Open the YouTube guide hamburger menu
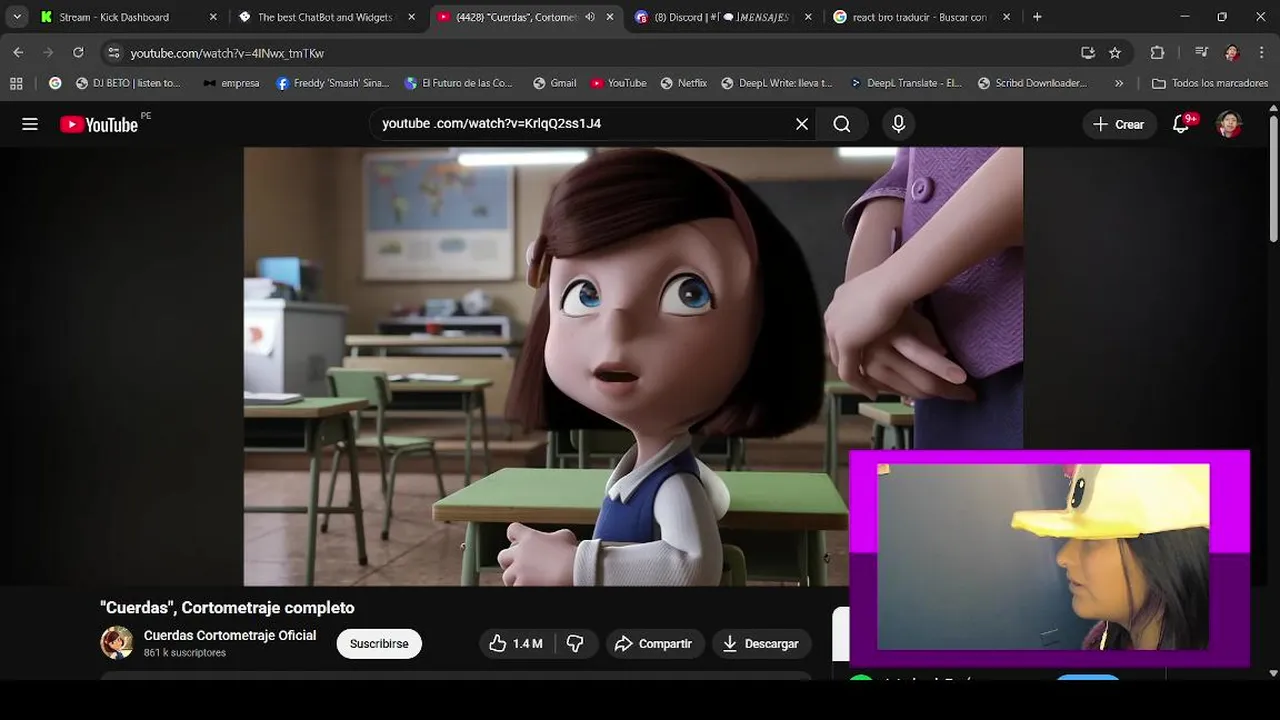The width and height of the screenshot is (1280, 720). tap(30, 124)
